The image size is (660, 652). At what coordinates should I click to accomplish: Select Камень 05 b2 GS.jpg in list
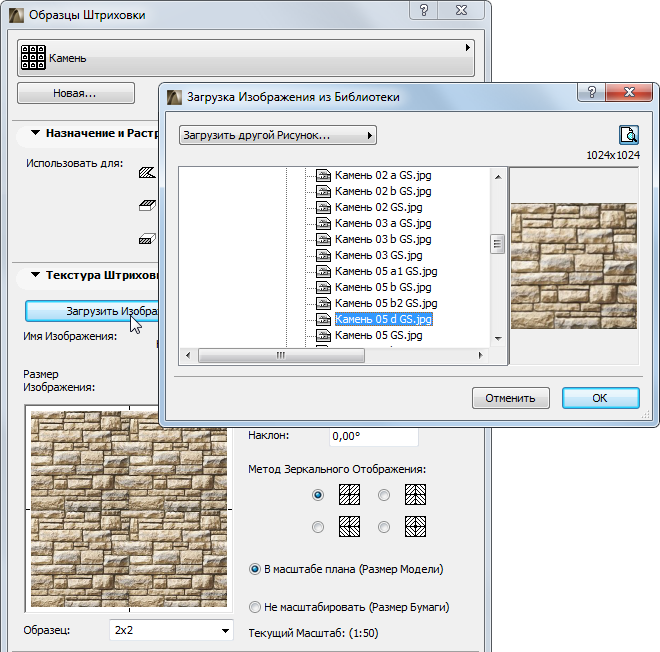[386, 303]
